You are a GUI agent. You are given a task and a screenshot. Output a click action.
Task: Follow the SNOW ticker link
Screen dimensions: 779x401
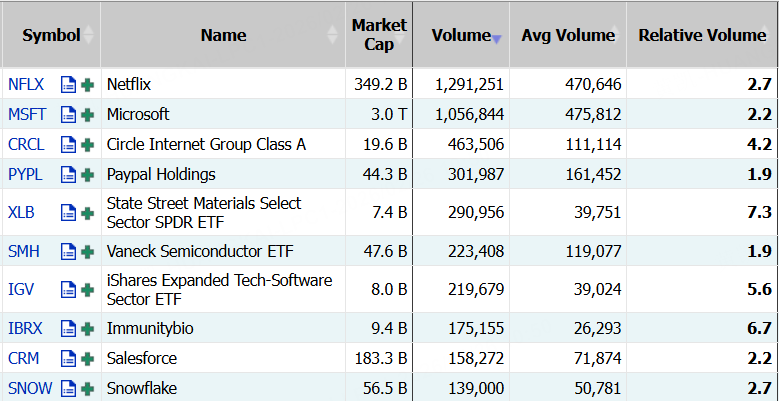[x=30, y=388]
